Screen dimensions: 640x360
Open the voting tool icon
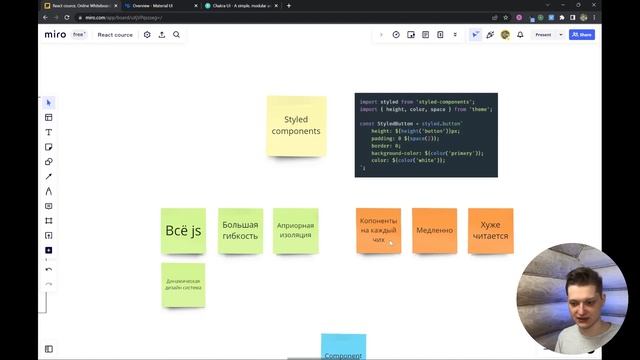[411, 35]
